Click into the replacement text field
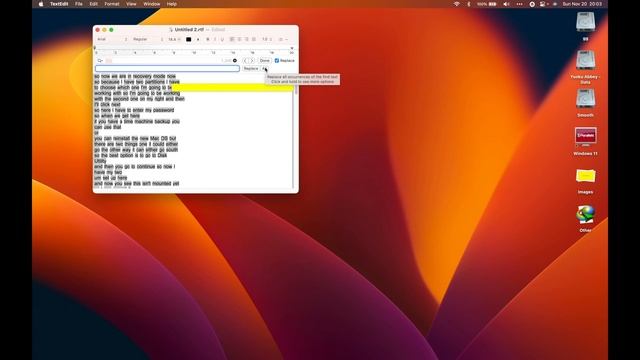Viewport: 640px width, 360px height. [167, 69]
